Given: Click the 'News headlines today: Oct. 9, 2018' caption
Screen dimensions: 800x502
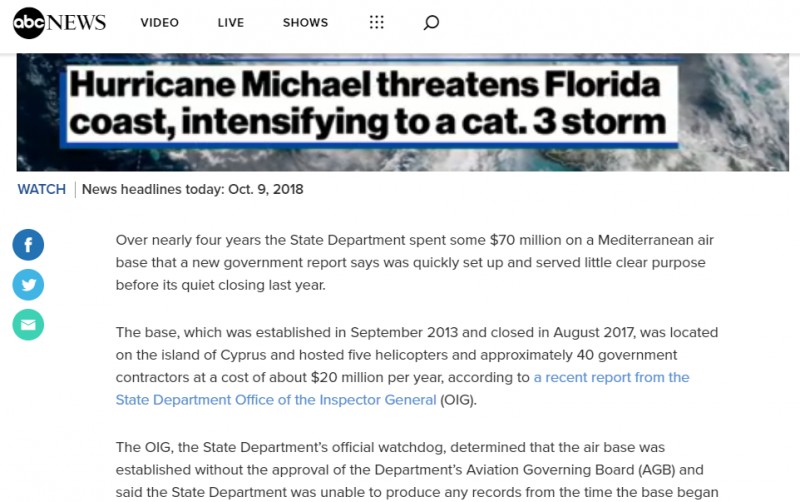Looking at the screenshot, I should [x=192, y=189].
